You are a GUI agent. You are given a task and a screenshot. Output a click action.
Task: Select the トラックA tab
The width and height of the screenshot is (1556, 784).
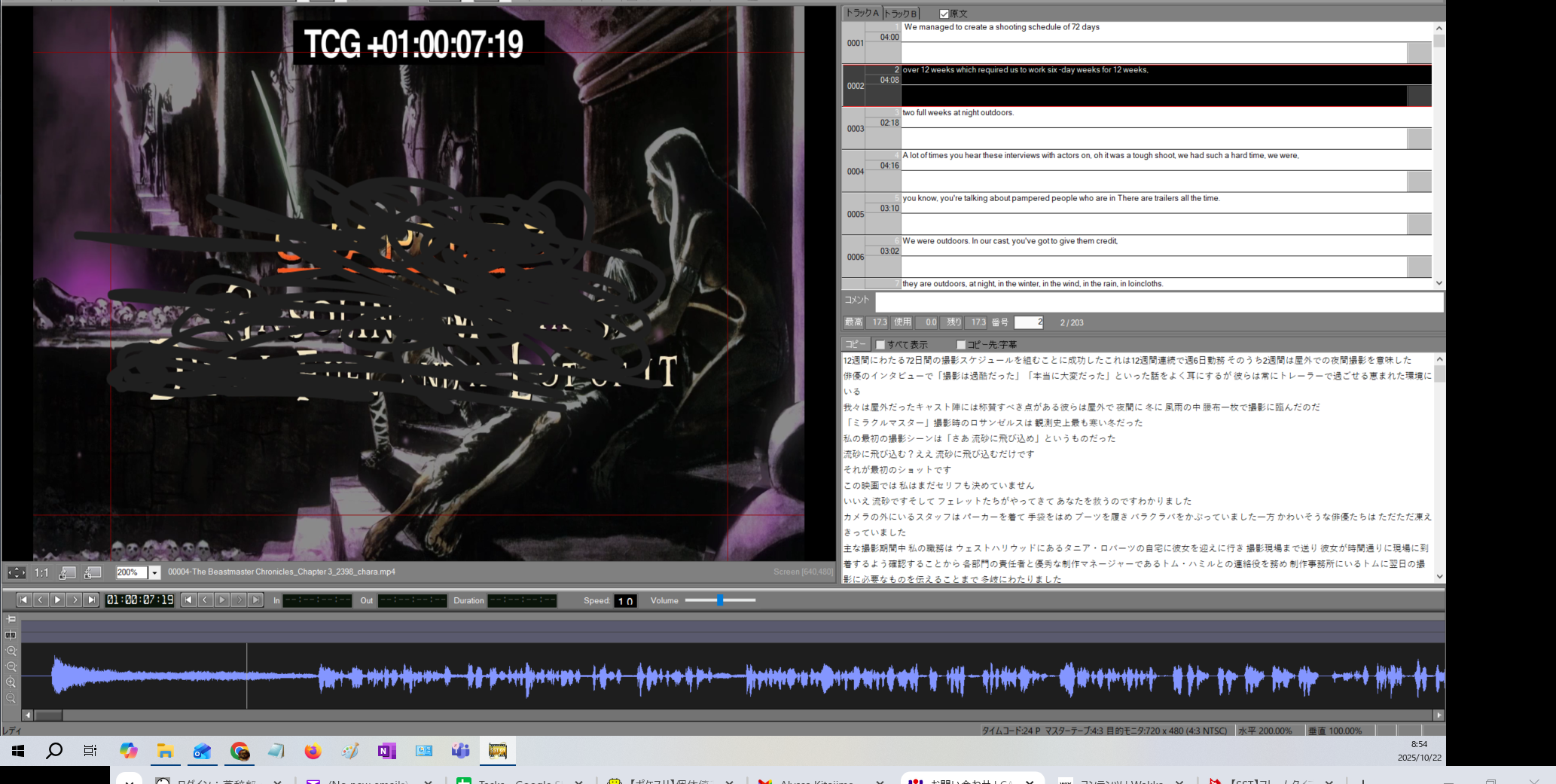click(x=862, y=13)
